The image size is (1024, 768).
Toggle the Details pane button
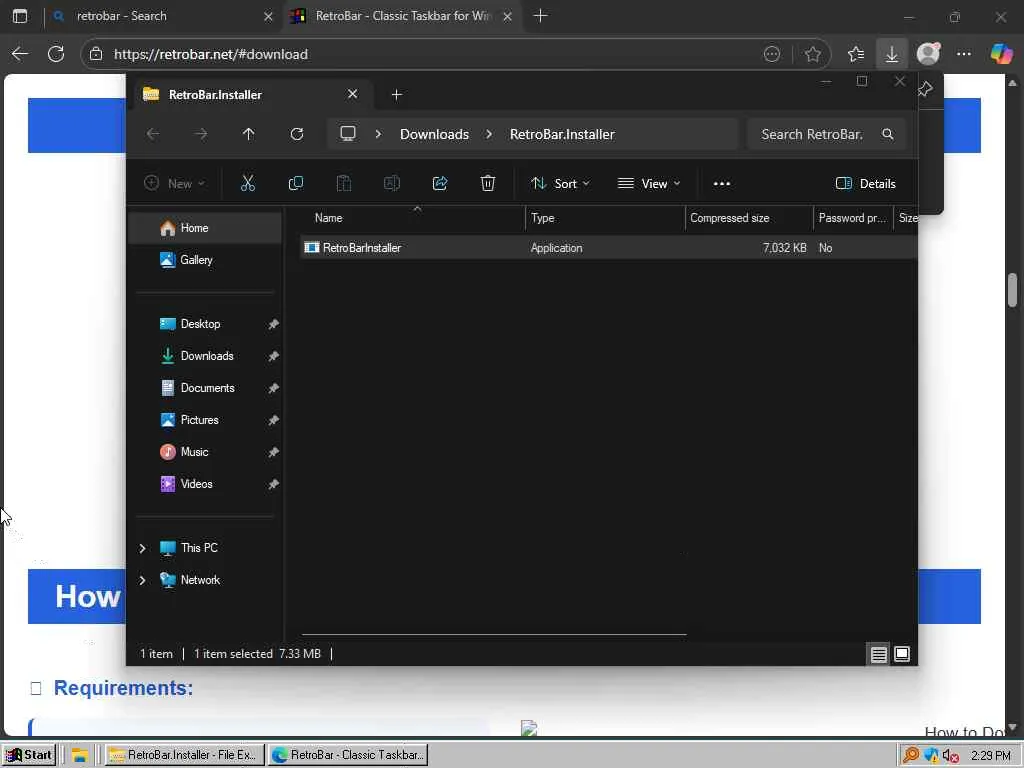click(865, 184)
